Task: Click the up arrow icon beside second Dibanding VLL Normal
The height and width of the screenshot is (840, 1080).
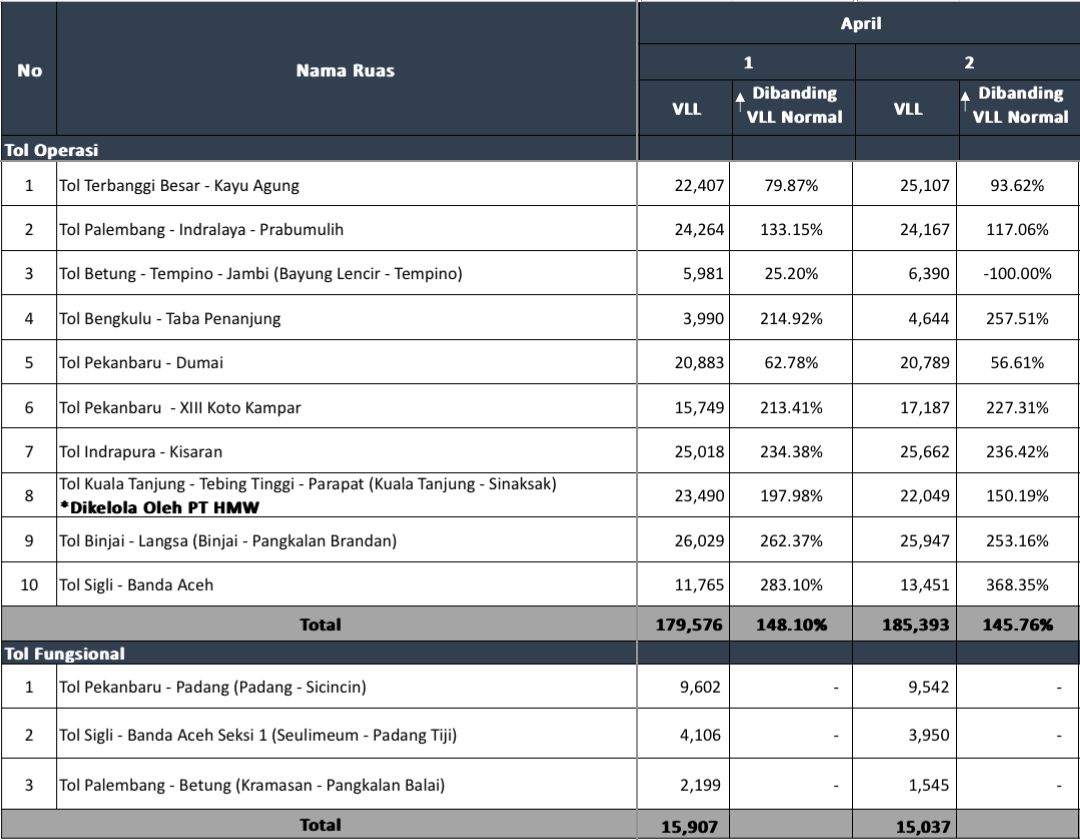Action: click(x=966, y=100)
